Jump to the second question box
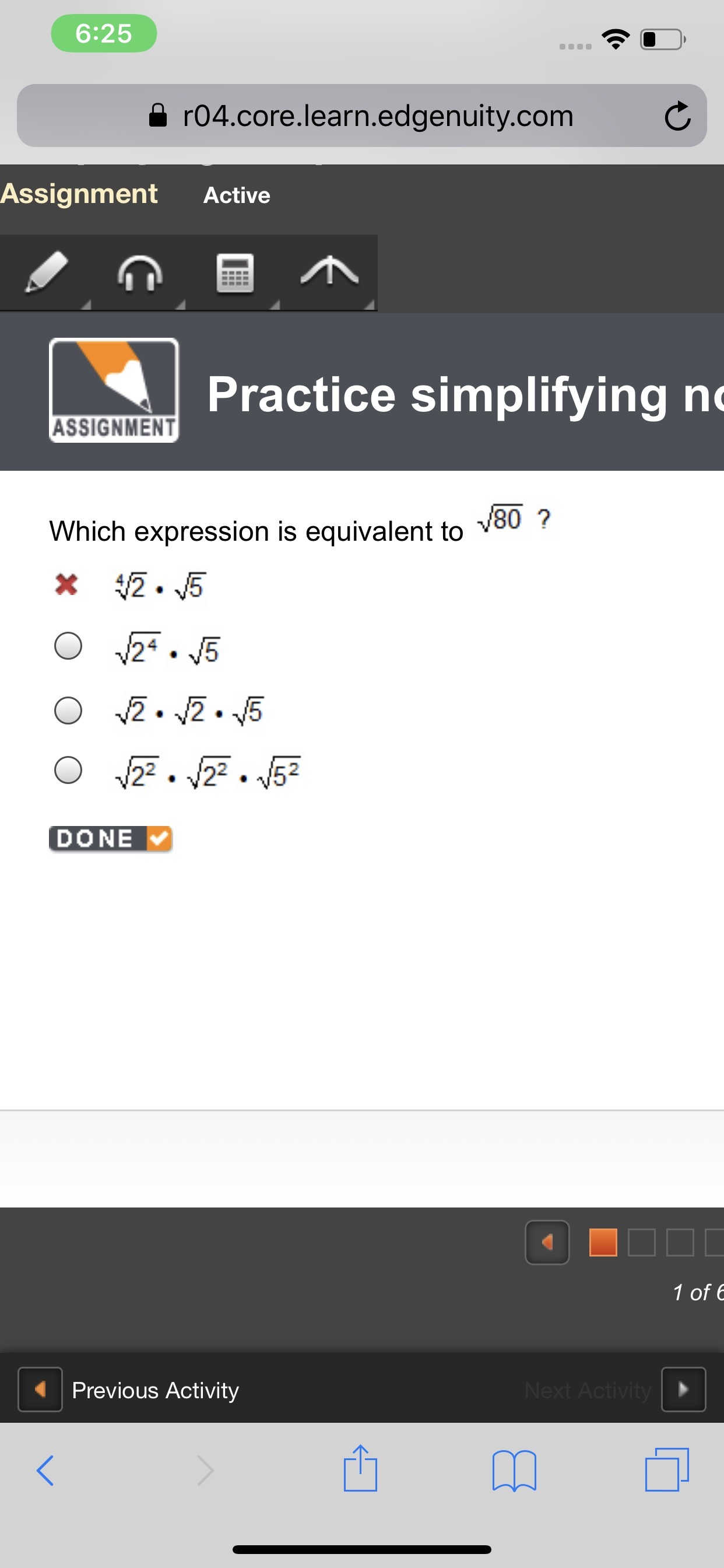Screen dimensions: 724x1568 point(641,1242)
